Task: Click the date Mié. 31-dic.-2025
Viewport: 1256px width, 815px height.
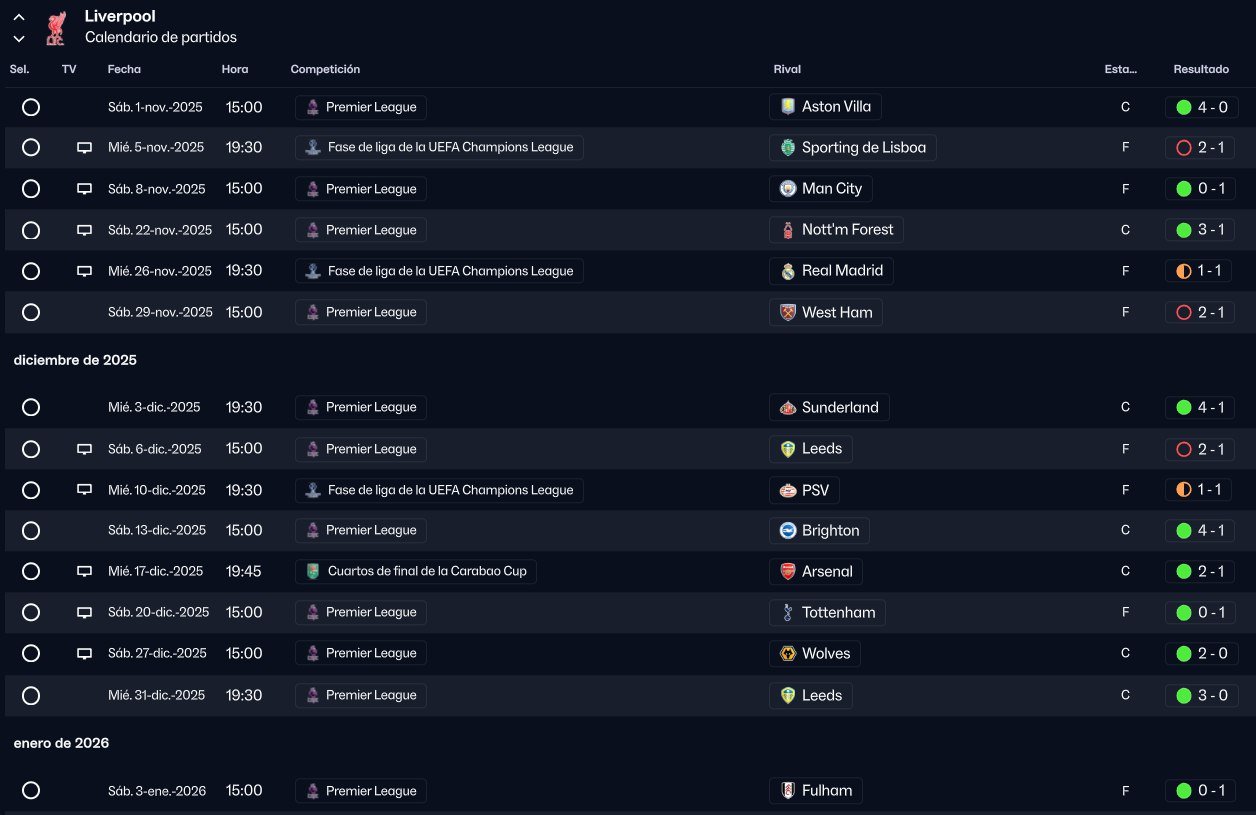Action: [x=157, y=695]
